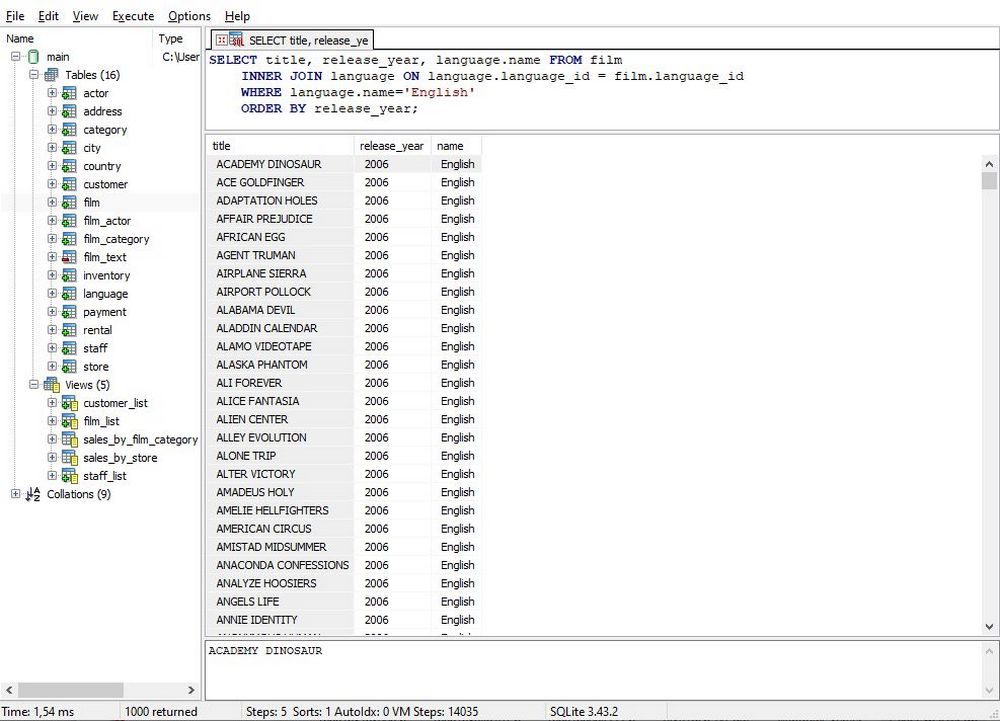This screenshot has height=721, width=1000.
Task: Click the language table icon
Action: click(69, 294)
